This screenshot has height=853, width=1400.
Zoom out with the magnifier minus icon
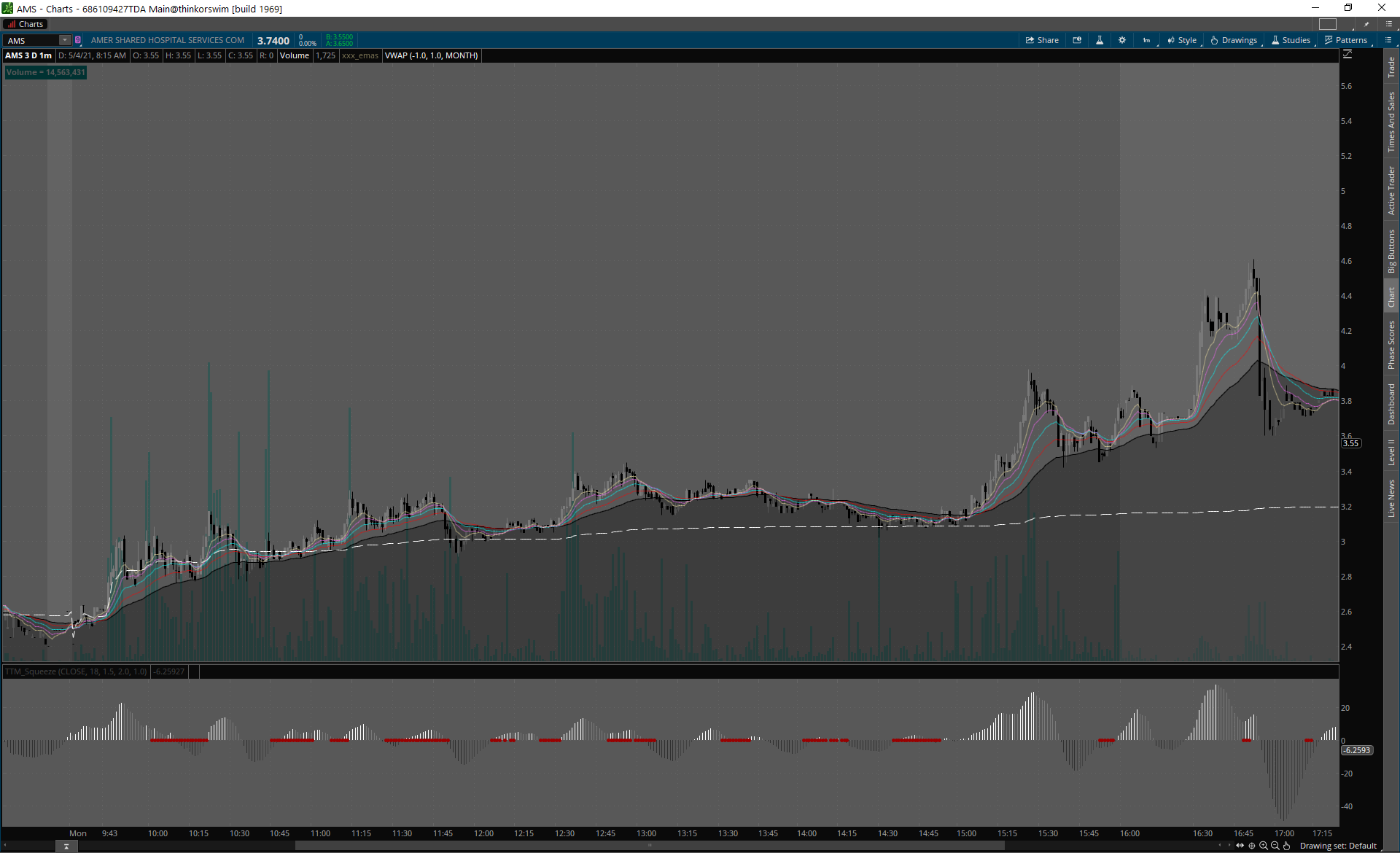click(1275, 846)
